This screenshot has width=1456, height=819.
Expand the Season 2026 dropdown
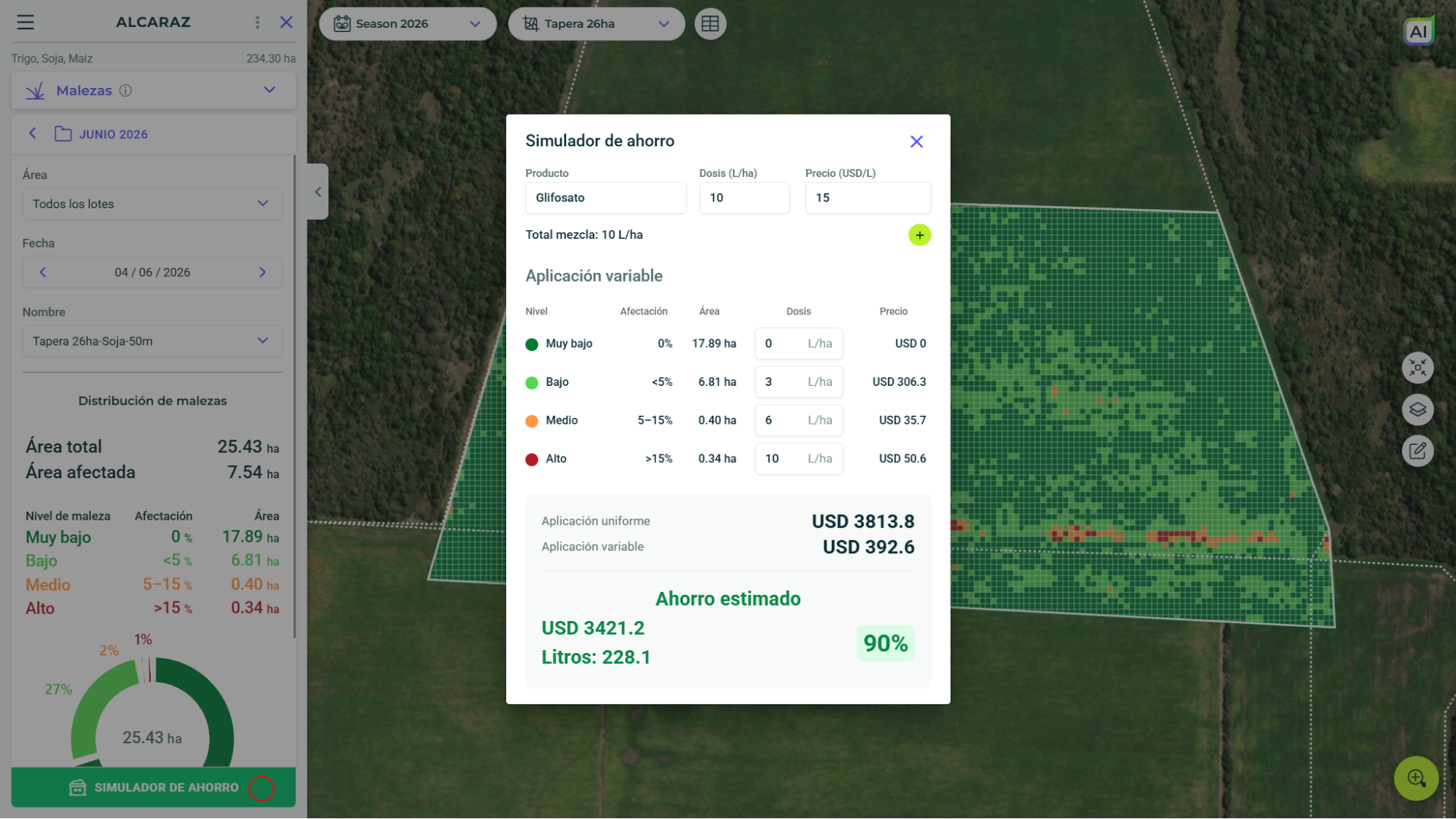408,24
